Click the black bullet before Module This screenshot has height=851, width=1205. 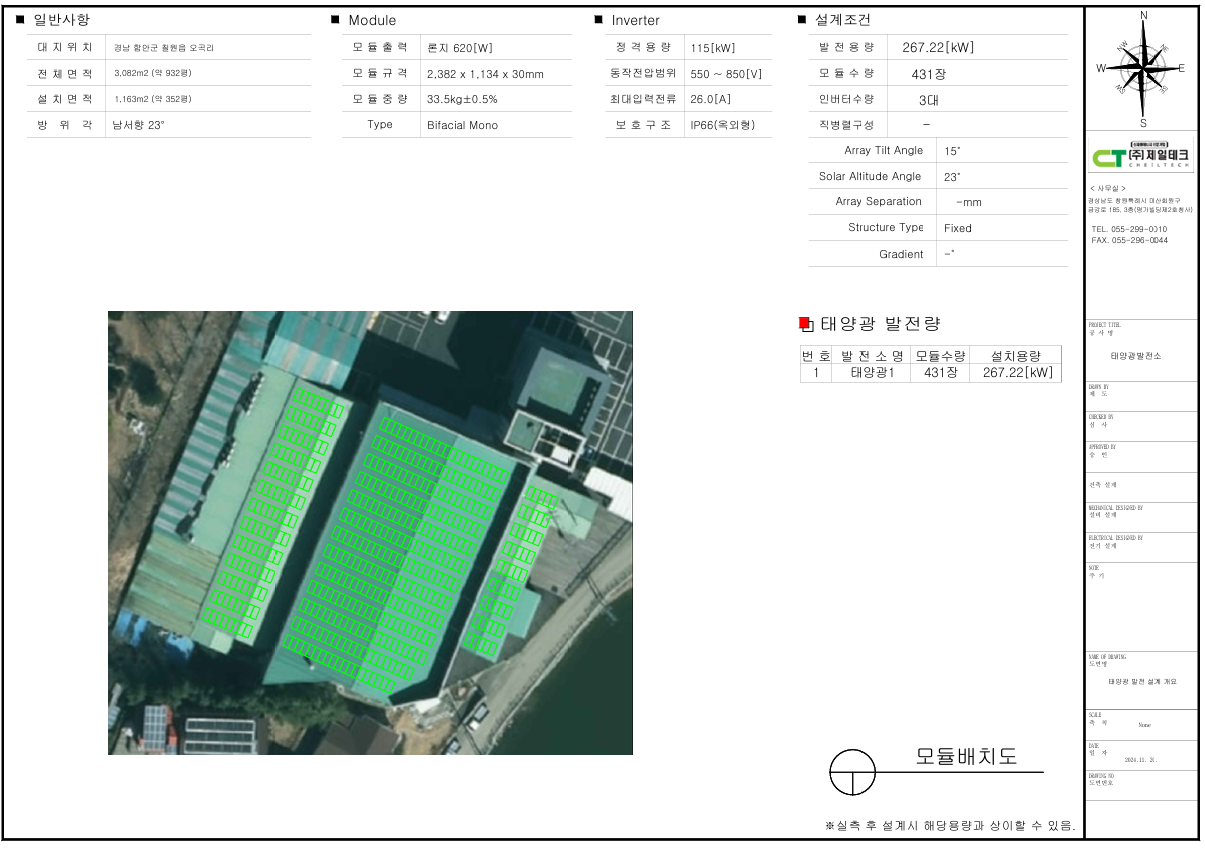click(335, 20)
